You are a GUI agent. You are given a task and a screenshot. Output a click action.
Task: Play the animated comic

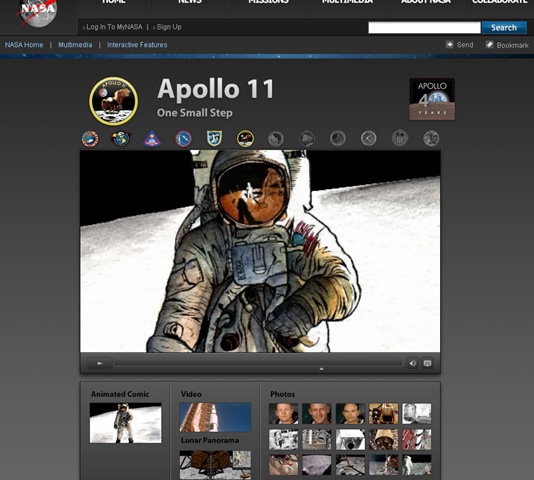100,363
